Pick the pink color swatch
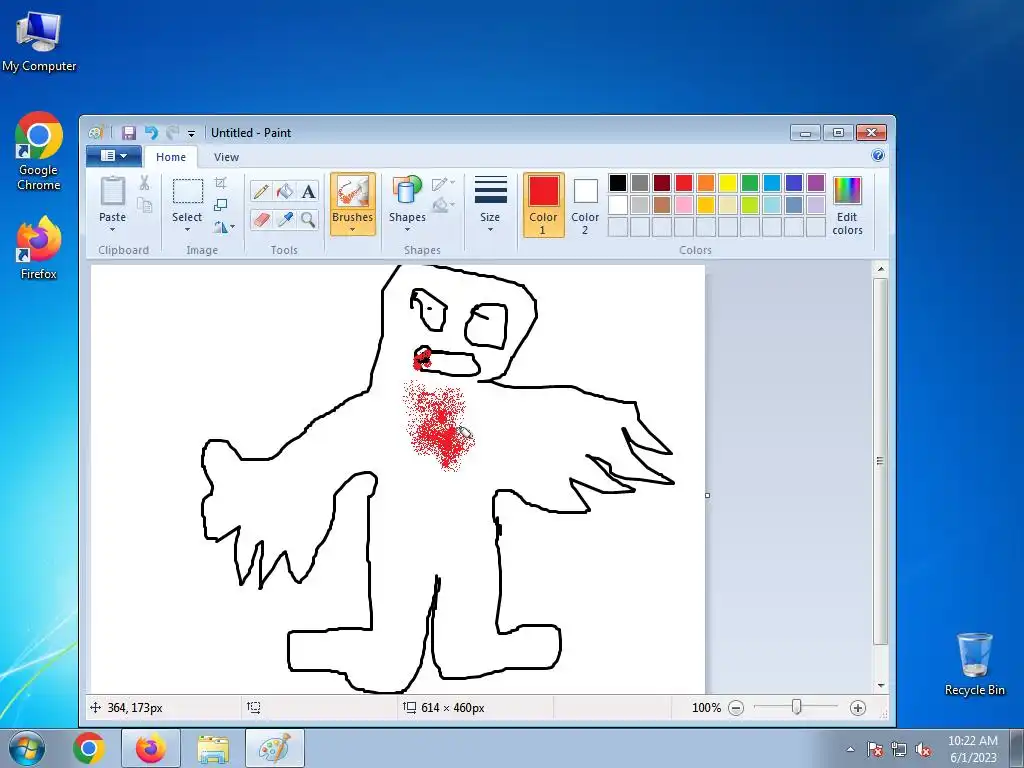Viewport: 1024px width, 768px height. [684, 205]
